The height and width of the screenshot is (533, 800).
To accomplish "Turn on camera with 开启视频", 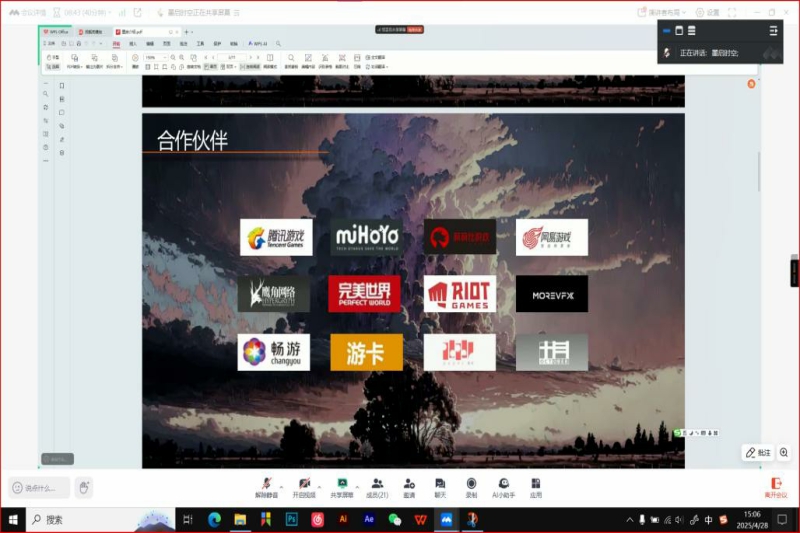I will (x=303, y=483).
